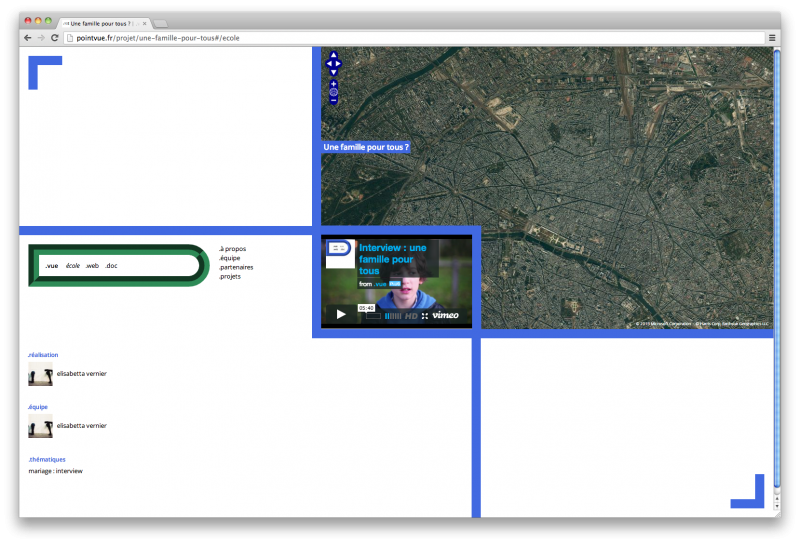Viewport: 800px width, 544px height.
Task: Click elisabetta vernier thumbnail under .réalisation
Action: 40,377
